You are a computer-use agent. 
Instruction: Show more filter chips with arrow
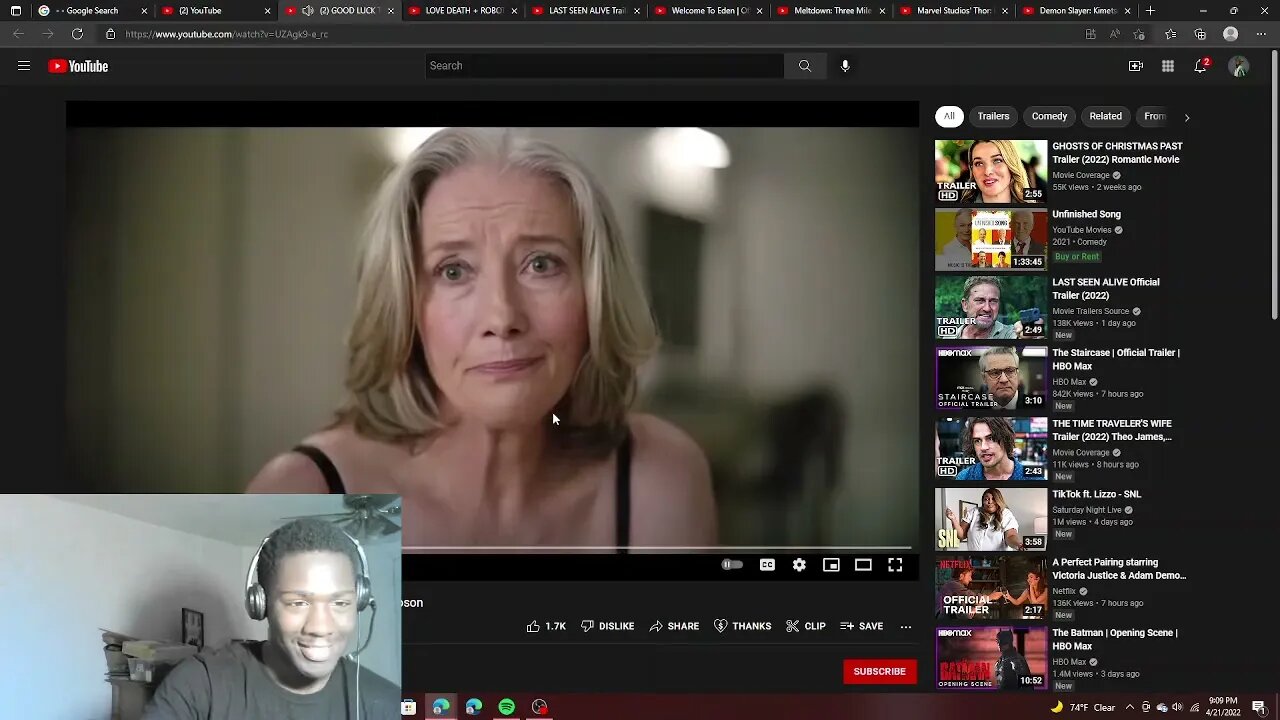(x=1187, y=117)
